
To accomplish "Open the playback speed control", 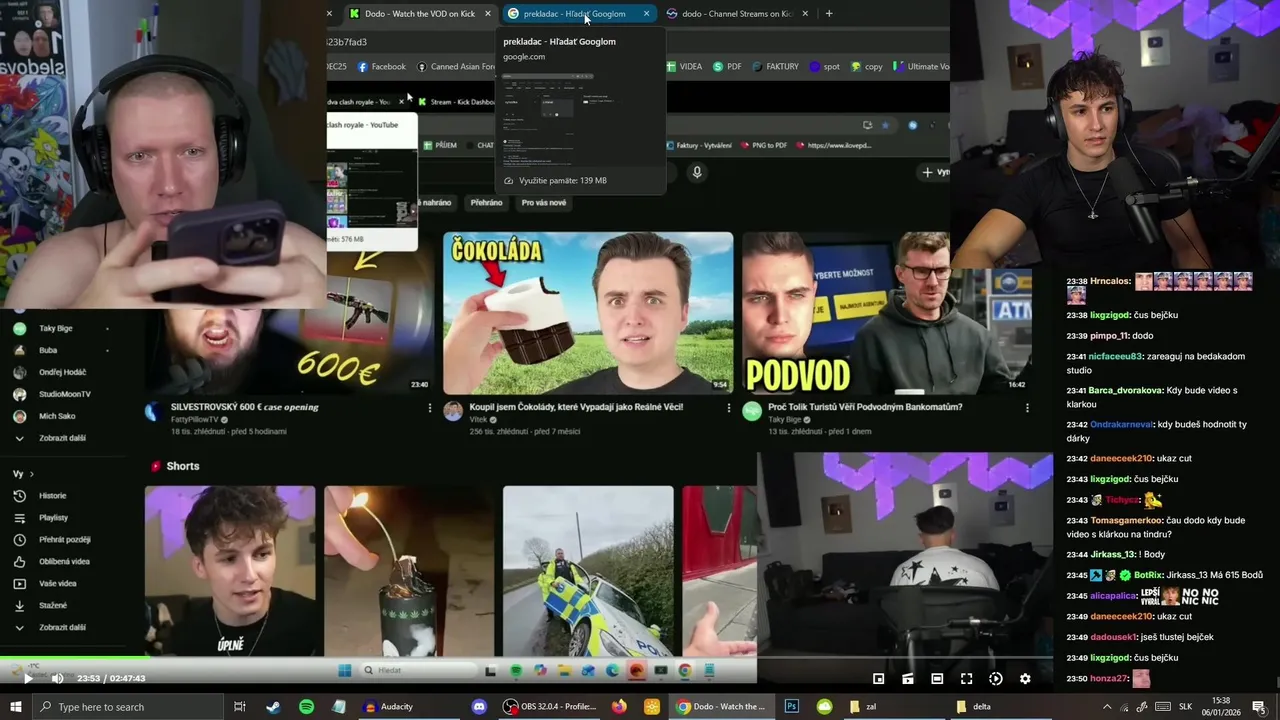I will (x=996, y=678).
